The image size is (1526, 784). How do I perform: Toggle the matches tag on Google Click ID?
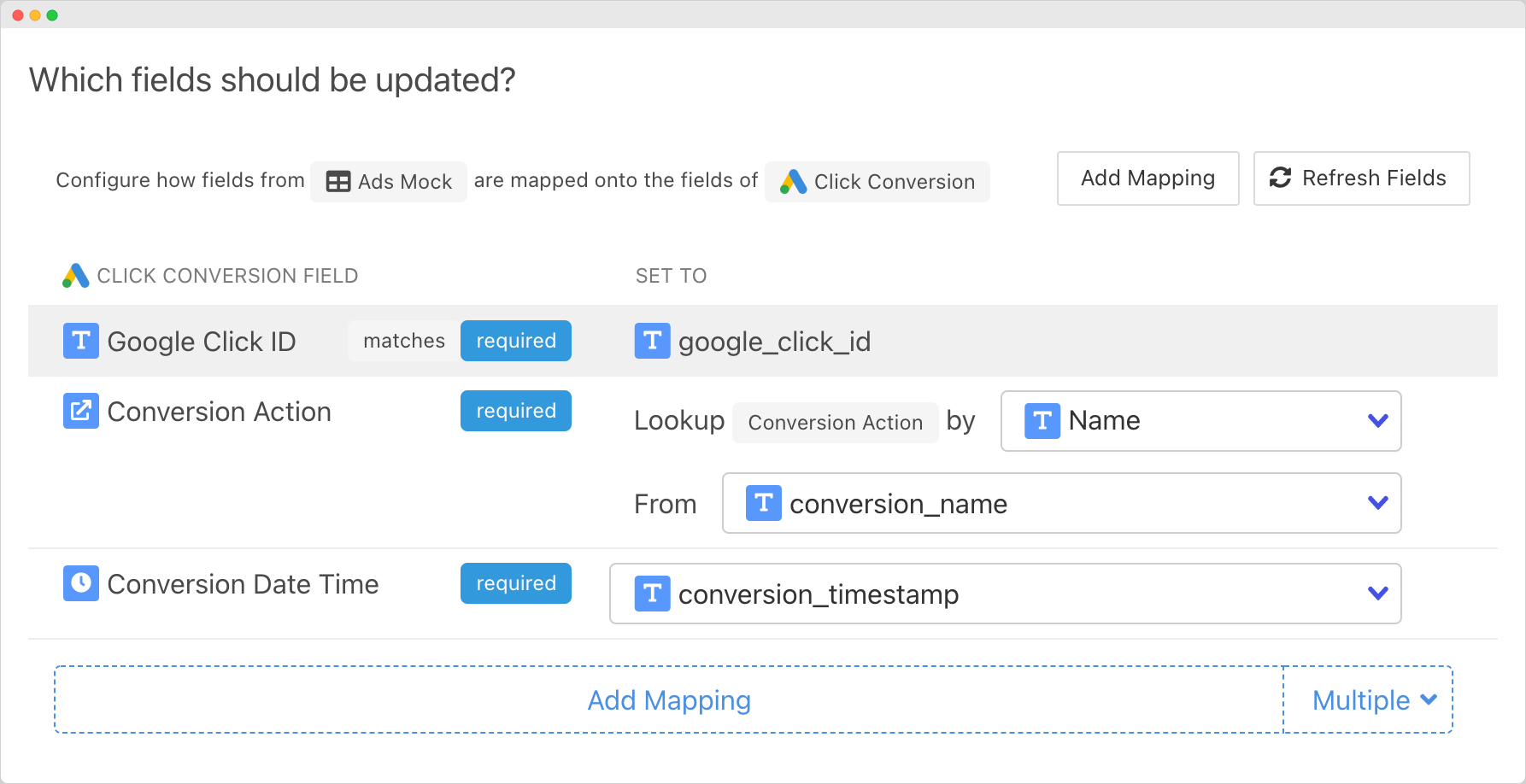click(x=403, y=341)
